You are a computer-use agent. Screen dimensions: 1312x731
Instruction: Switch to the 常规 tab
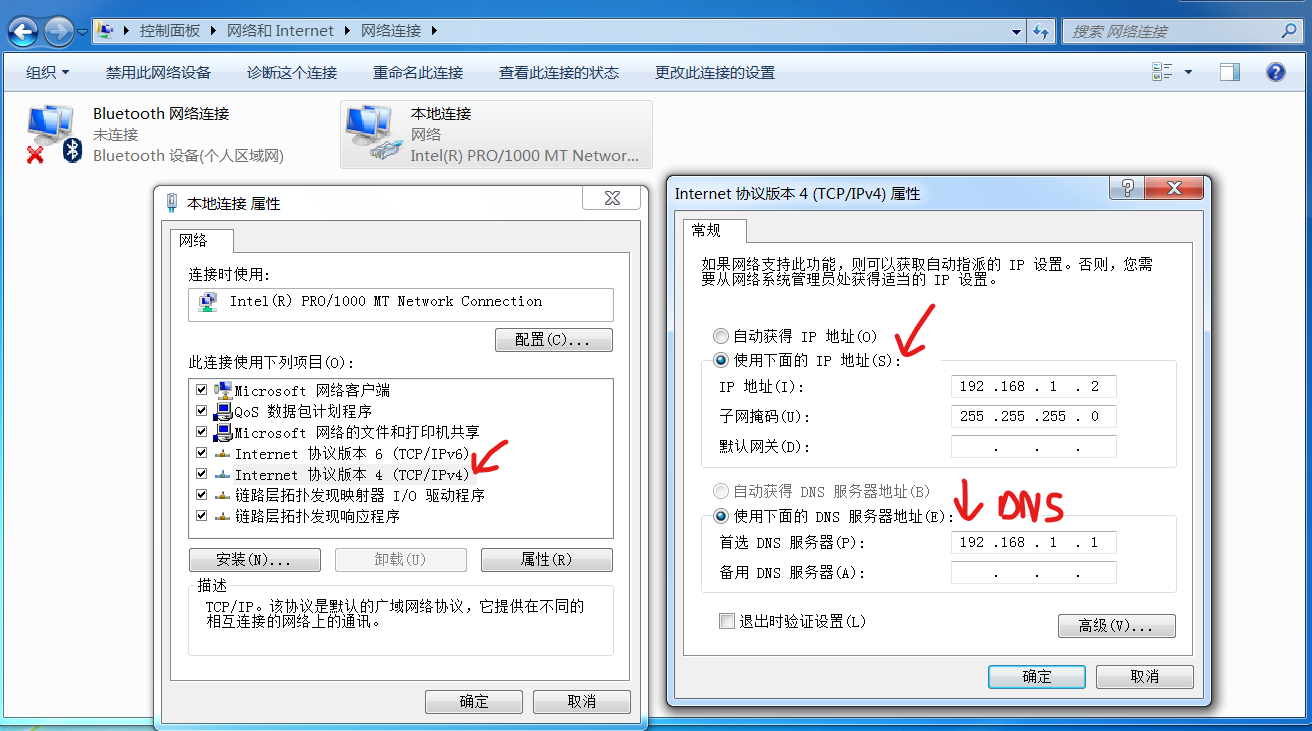[x=706, y=230]
